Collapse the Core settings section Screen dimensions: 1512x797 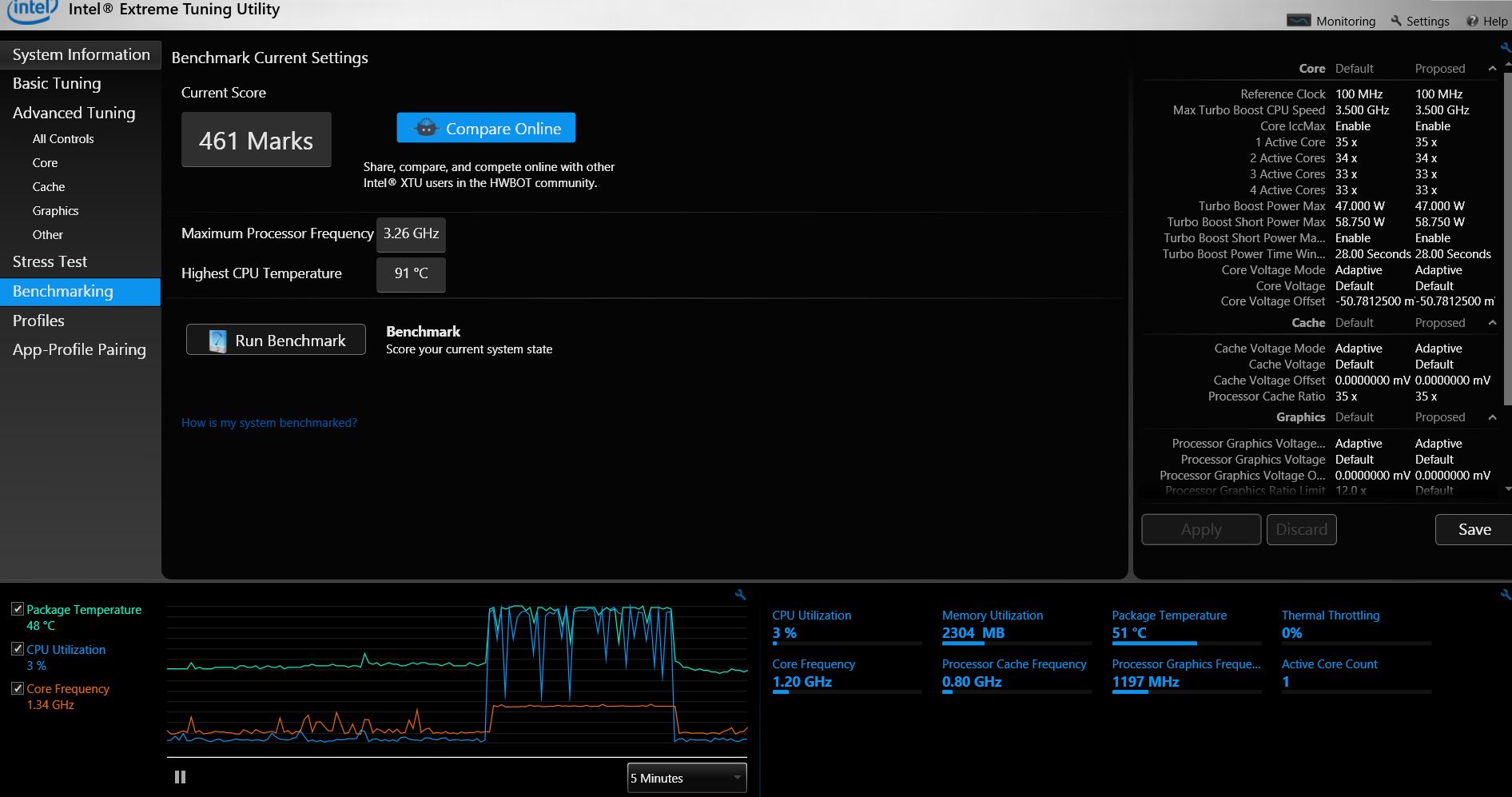click(x=1492, y=69)
